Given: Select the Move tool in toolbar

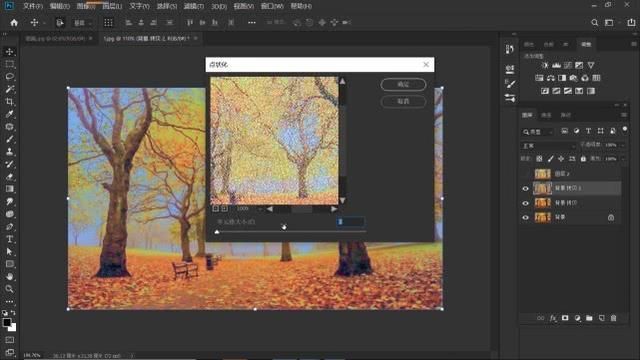Looking at the screenshot, I should point(9,52).
